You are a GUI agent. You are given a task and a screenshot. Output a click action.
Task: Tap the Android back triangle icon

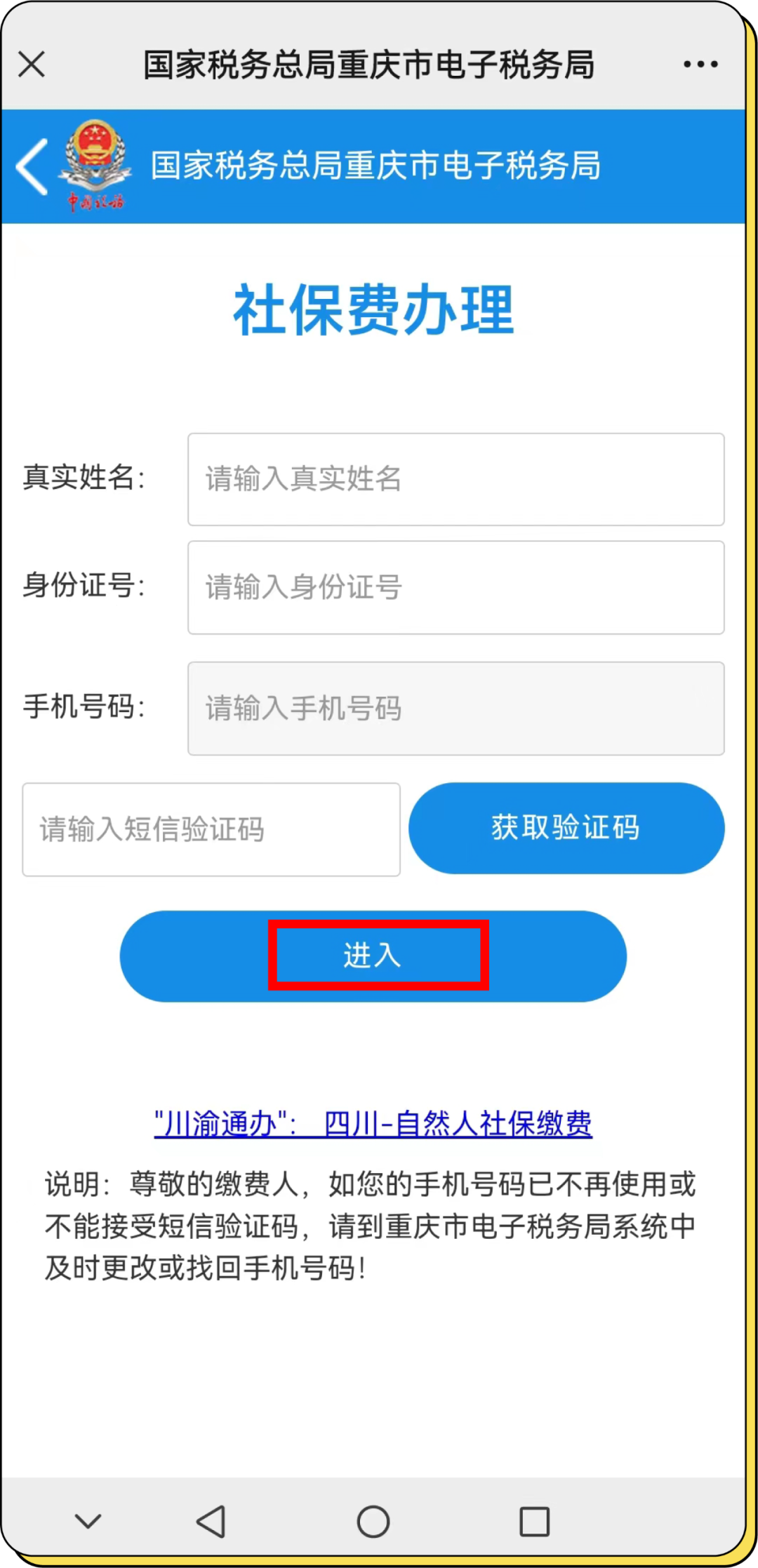[211, 1521]
